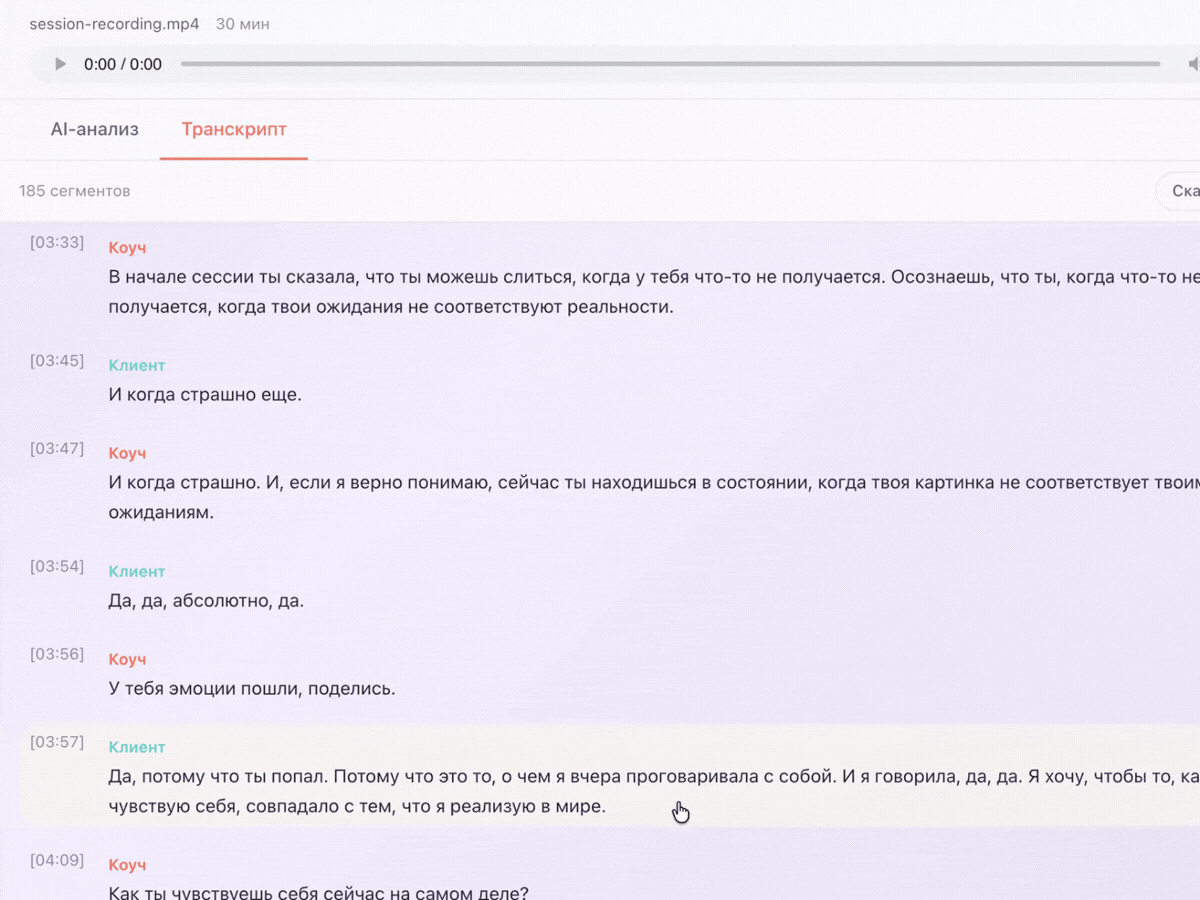Click the 0:00 / 0:00 time display
This screenshot has height=900, width=1200.
click(125, 64)
